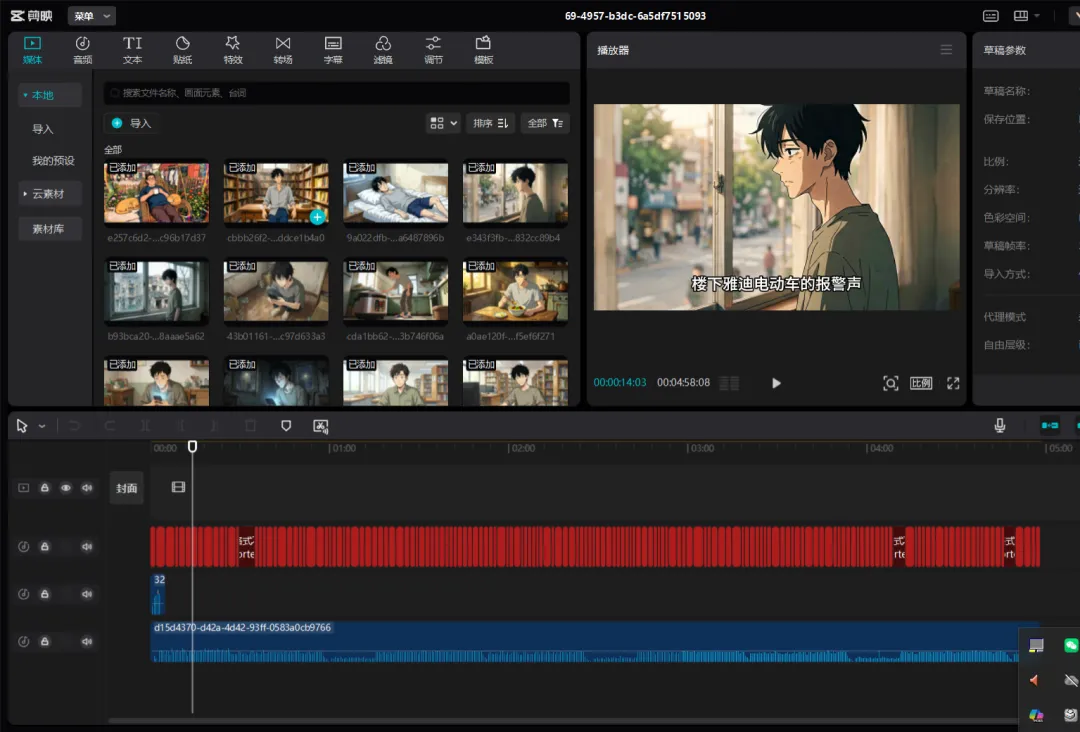The width and height of the screenshot is (1080, 732).
Task: Mute the d15d4370 audio track
Action: tap(87, 641)
